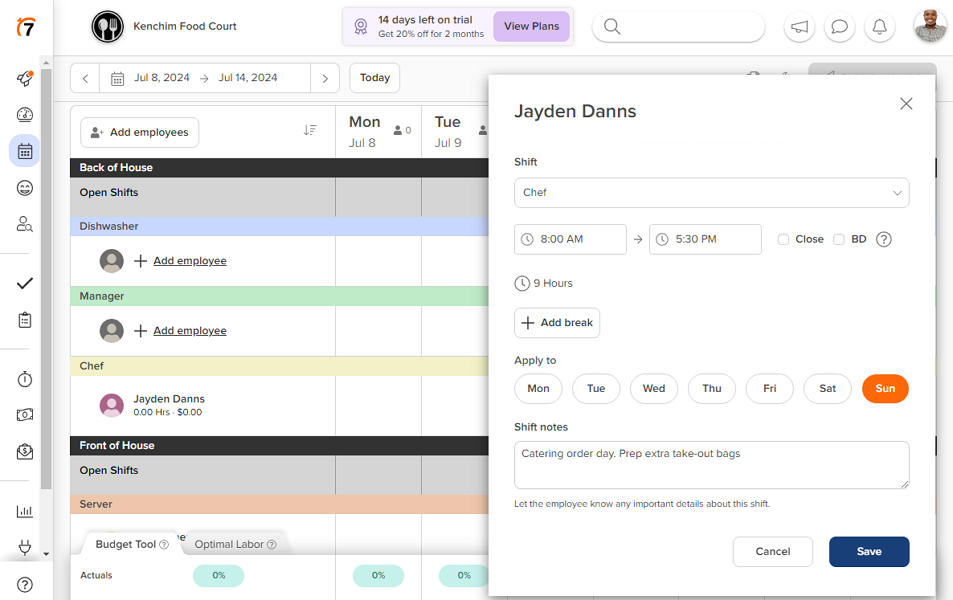
Task: Click the BD help question mark icon
Action: point(884,240)
